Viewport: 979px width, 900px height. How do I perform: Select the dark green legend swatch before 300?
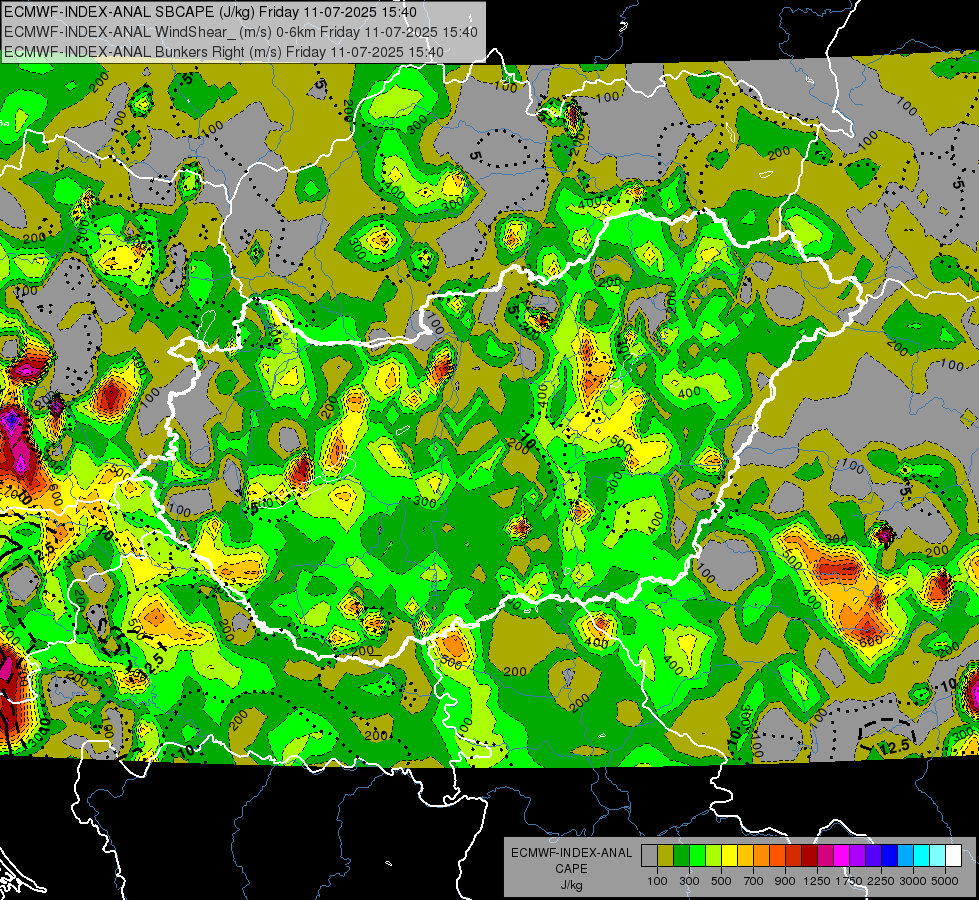(x=681, y=856)
